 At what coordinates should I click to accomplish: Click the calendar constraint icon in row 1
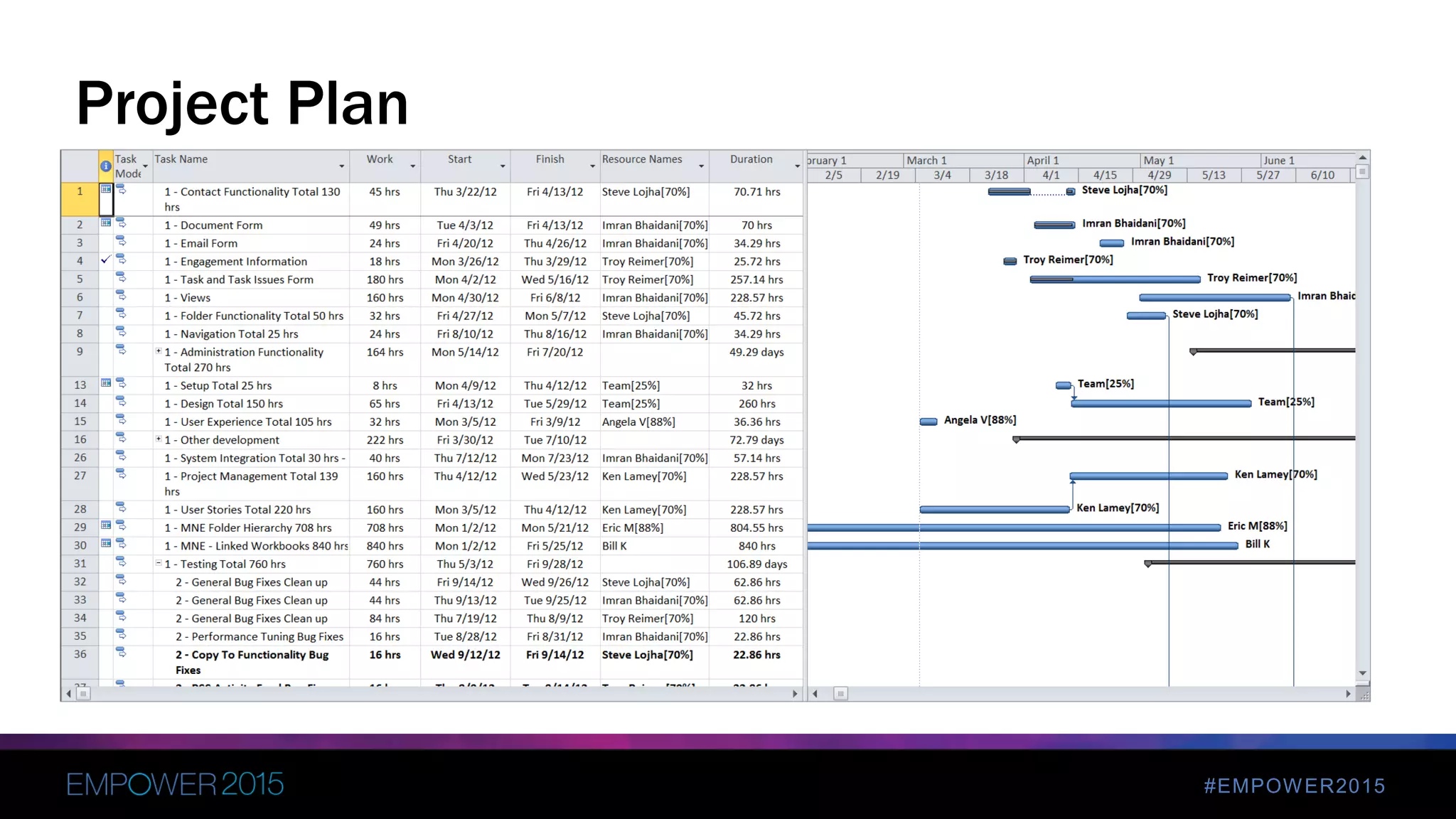click(x=106, y=189)
